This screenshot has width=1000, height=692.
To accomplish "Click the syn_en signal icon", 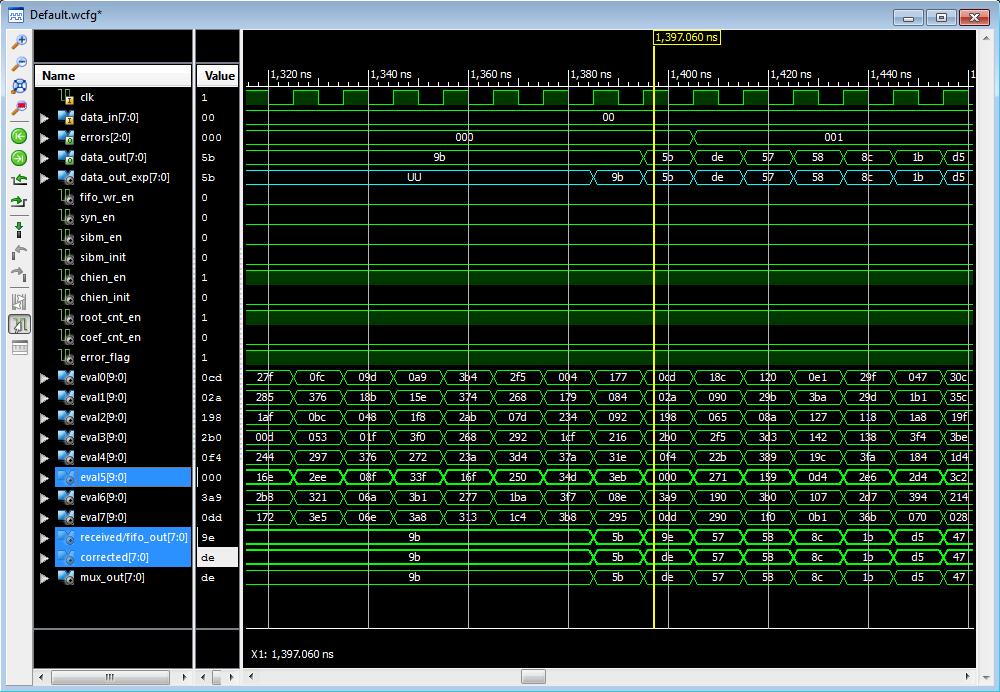I will [66, 217].
